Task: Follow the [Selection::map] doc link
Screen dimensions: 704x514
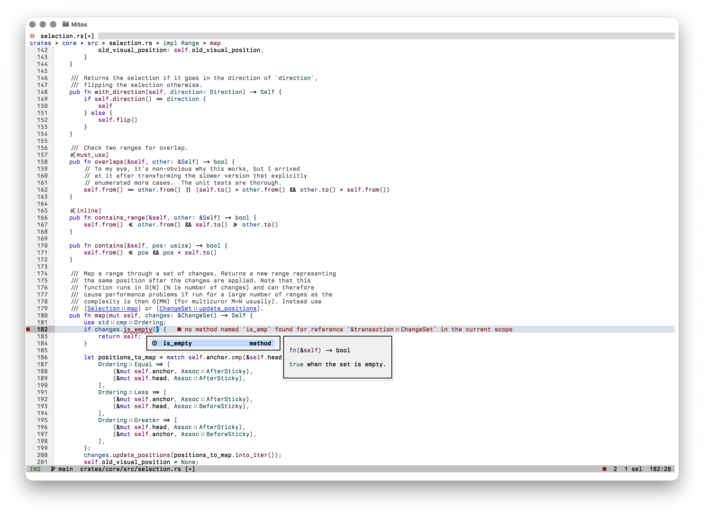Action: 112,308
